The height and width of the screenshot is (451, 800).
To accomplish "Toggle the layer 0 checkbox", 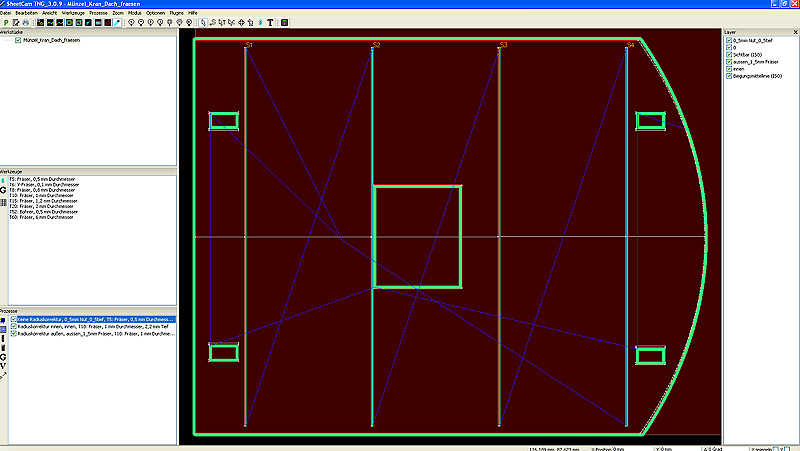I will [x=729, y=47].
